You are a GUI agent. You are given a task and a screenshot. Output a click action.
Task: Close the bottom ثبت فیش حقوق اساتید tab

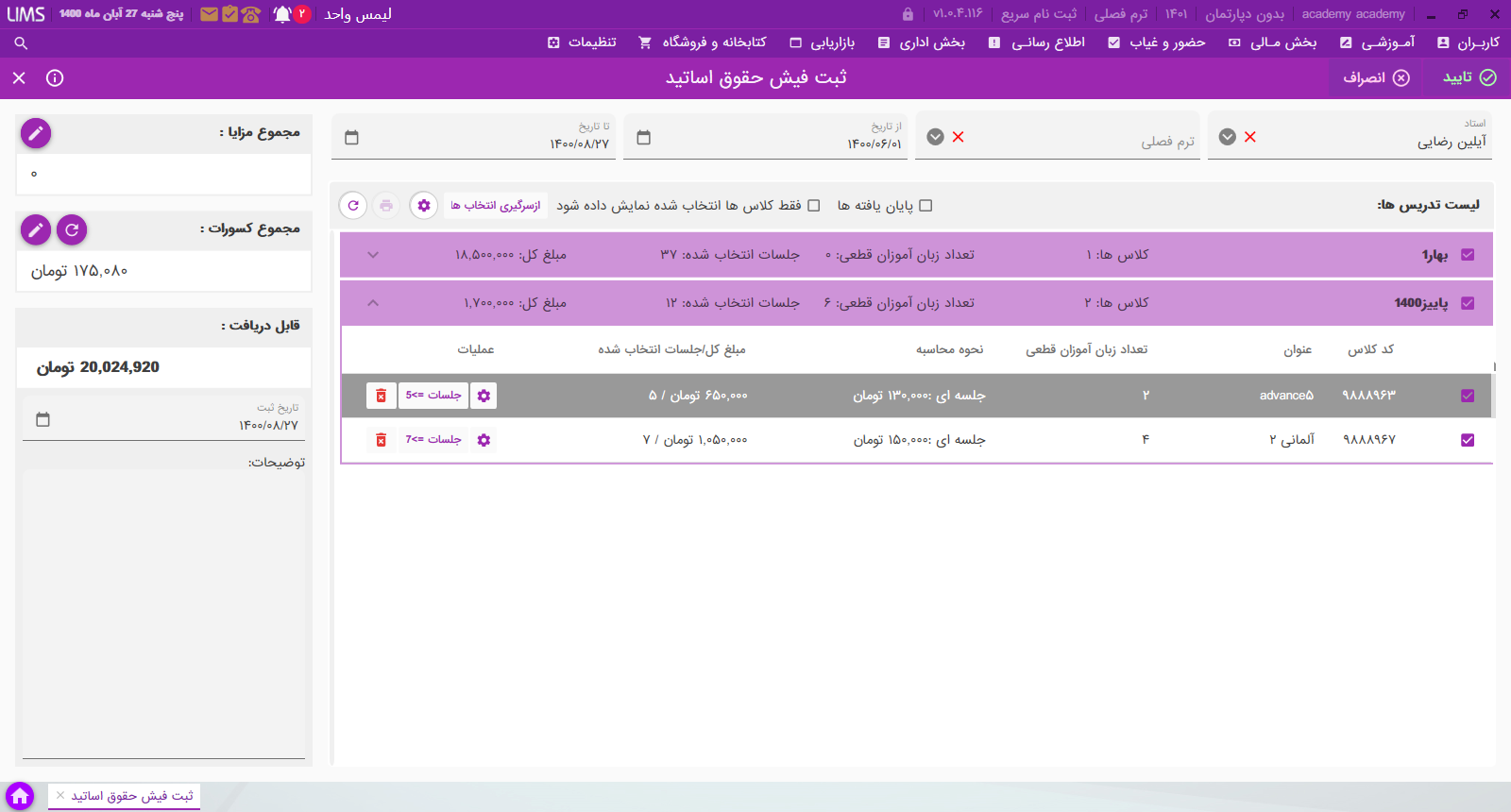[x=60, y=796]
